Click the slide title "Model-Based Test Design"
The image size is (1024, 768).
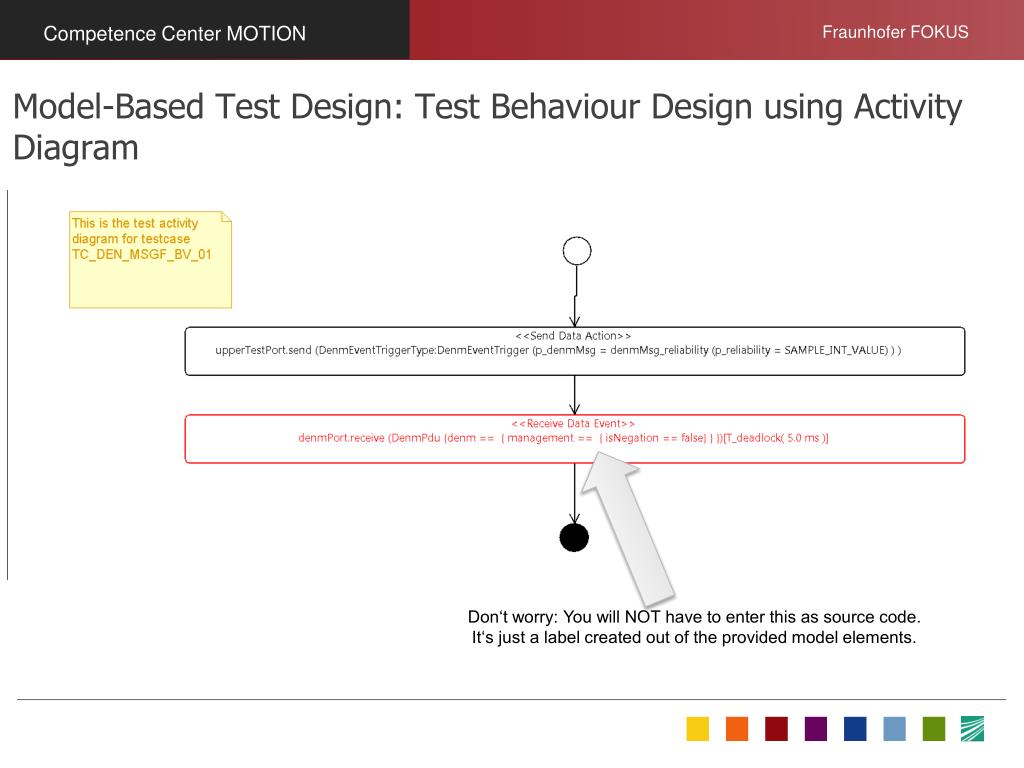pyautogui.click(x=487, y=127)
